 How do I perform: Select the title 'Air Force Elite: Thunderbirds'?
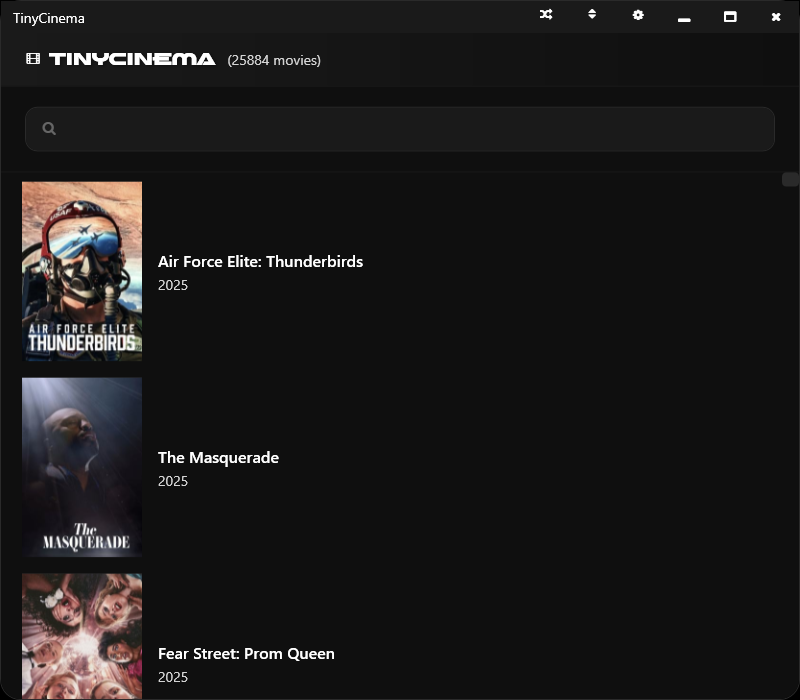(260, 262)
